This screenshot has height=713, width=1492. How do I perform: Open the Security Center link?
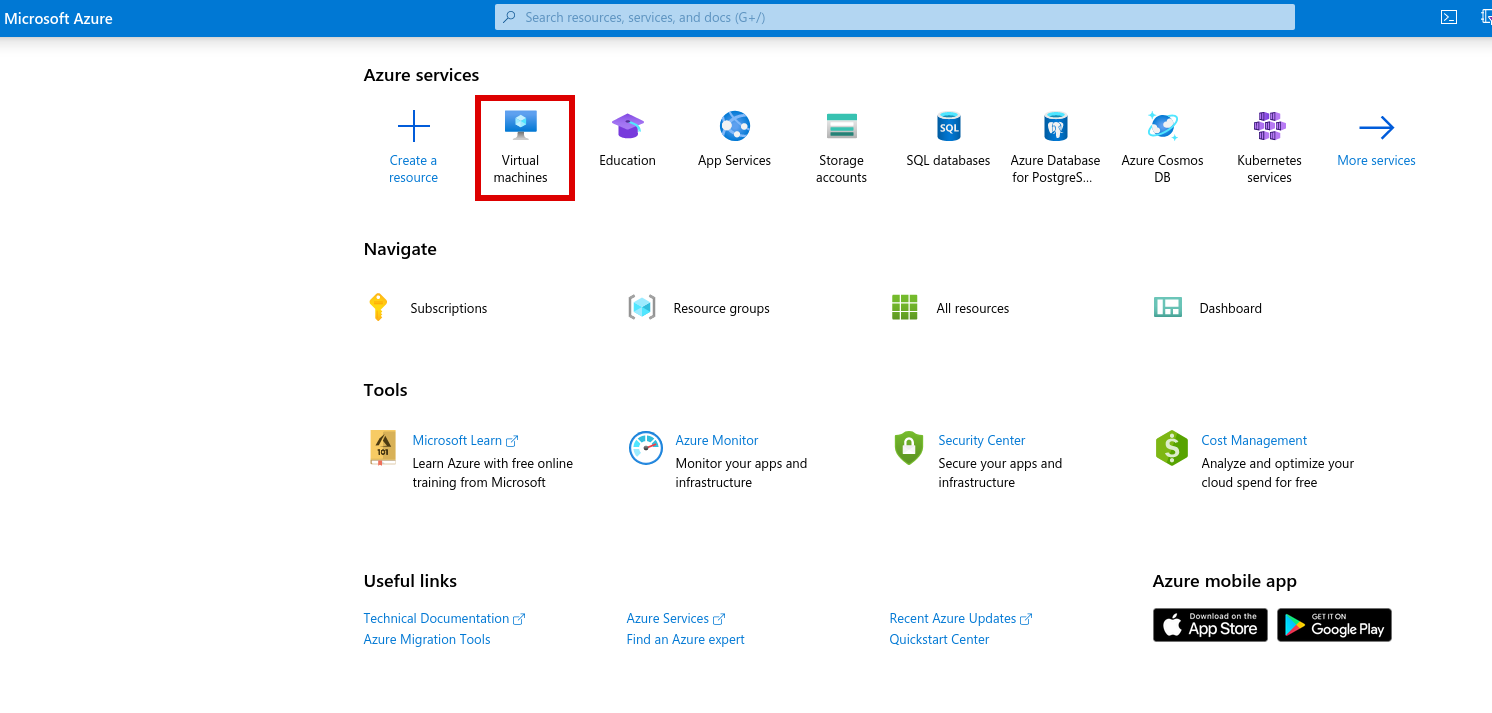tap(982, 440)
